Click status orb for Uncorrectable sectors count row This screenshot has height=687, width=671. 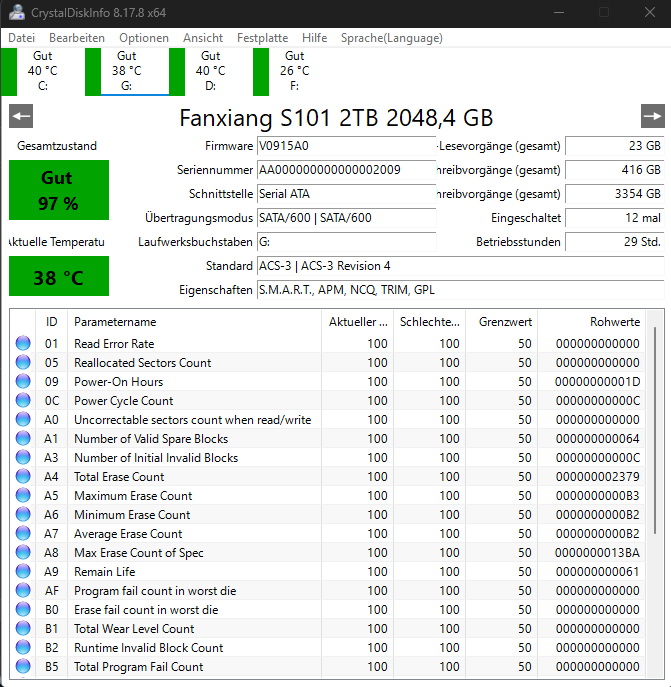(23, 419)
